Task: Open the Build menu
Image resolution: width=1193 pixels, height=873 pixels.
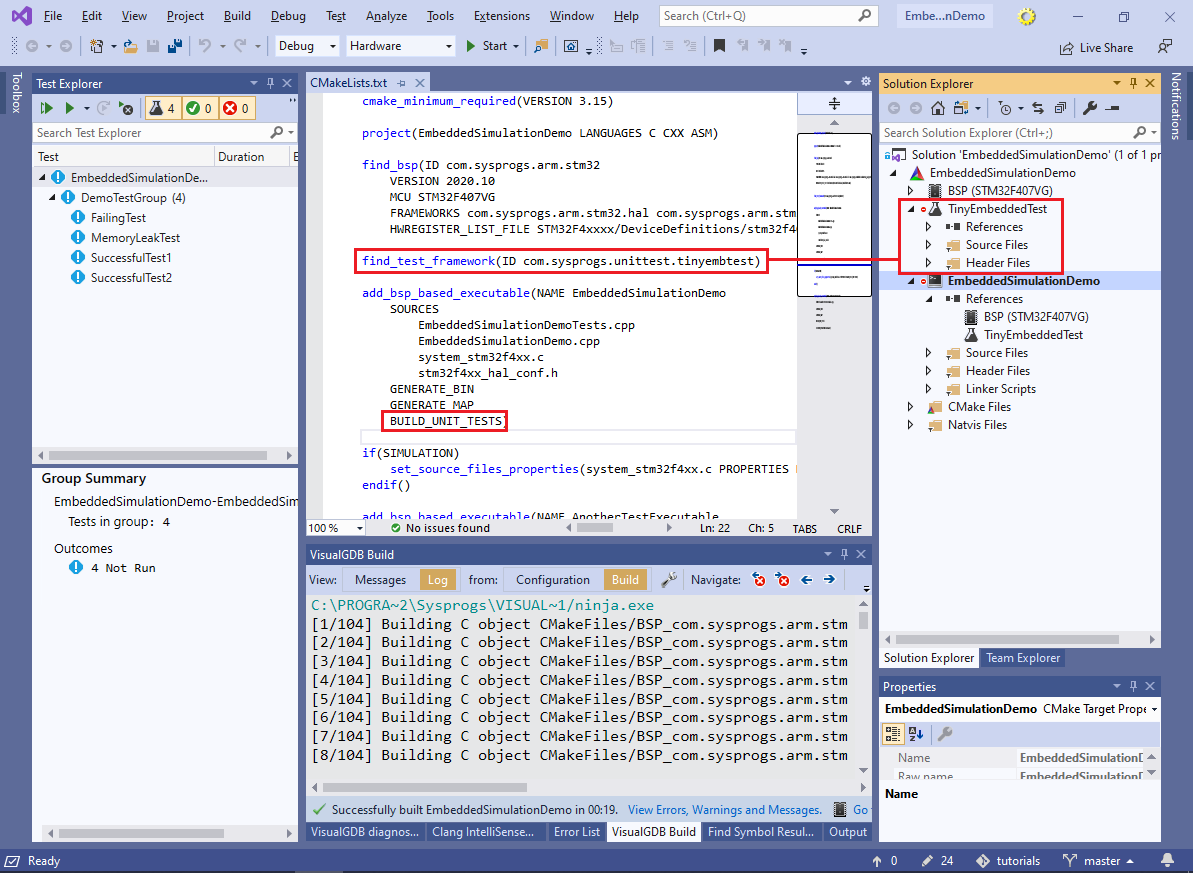Action: click(x=237, y=16)
